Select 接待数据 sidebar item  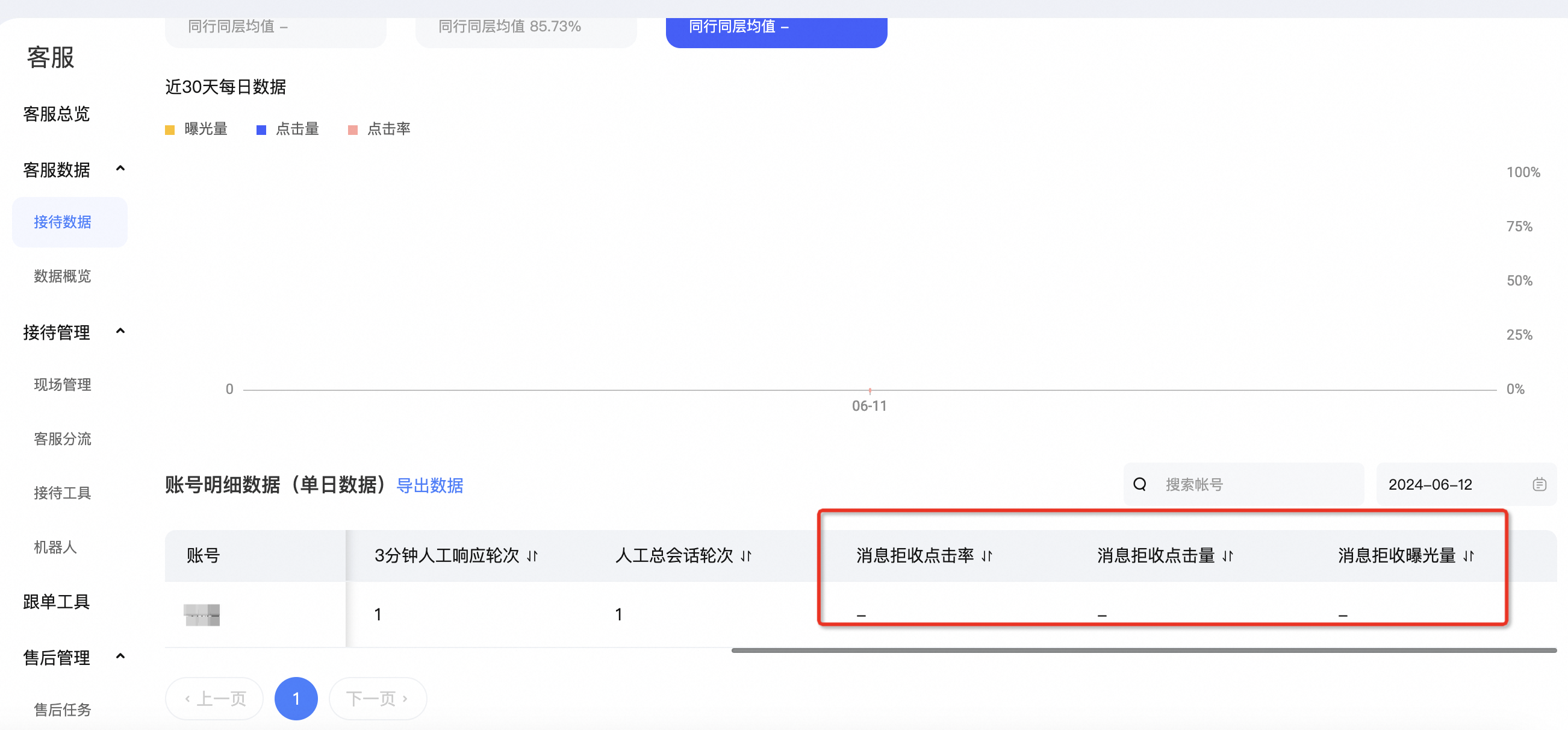[x=70, y=222]
